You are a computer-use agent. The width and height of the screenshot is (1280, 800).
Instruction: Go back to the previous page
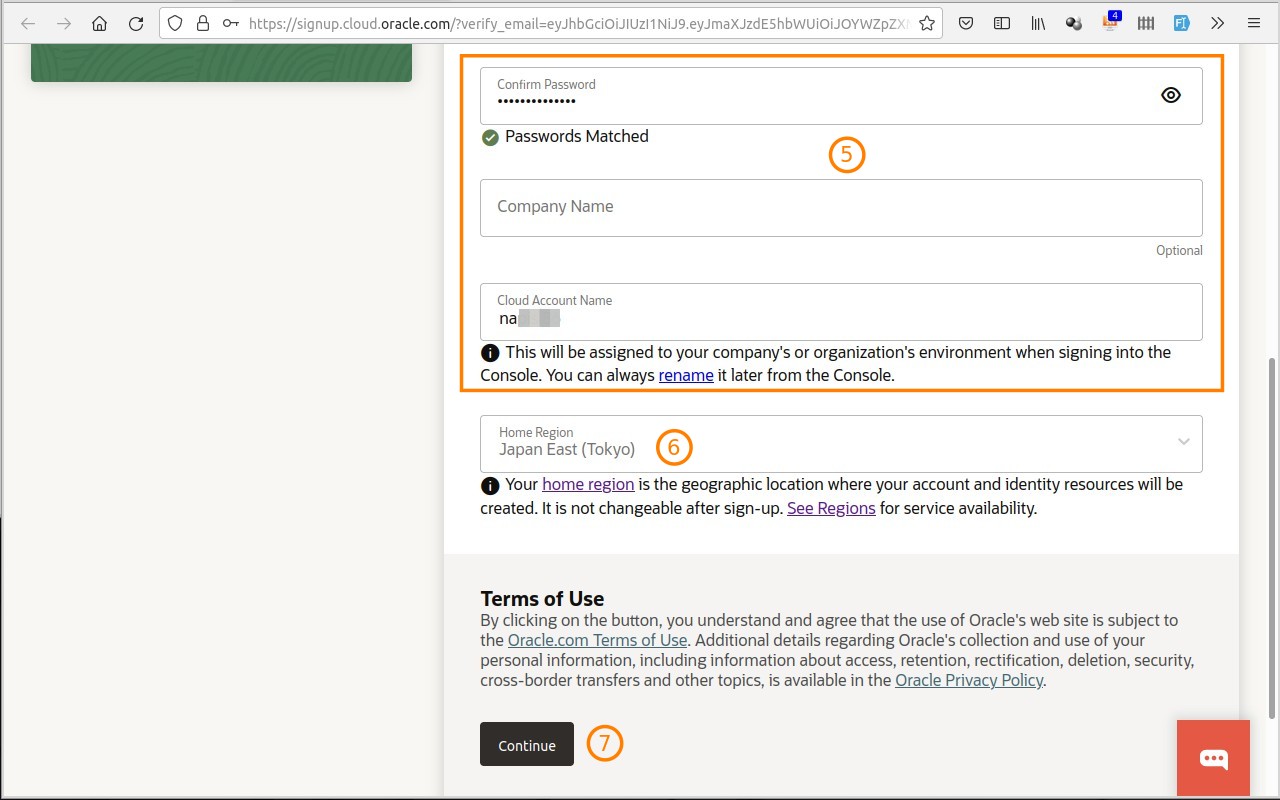tap(28, 23)
